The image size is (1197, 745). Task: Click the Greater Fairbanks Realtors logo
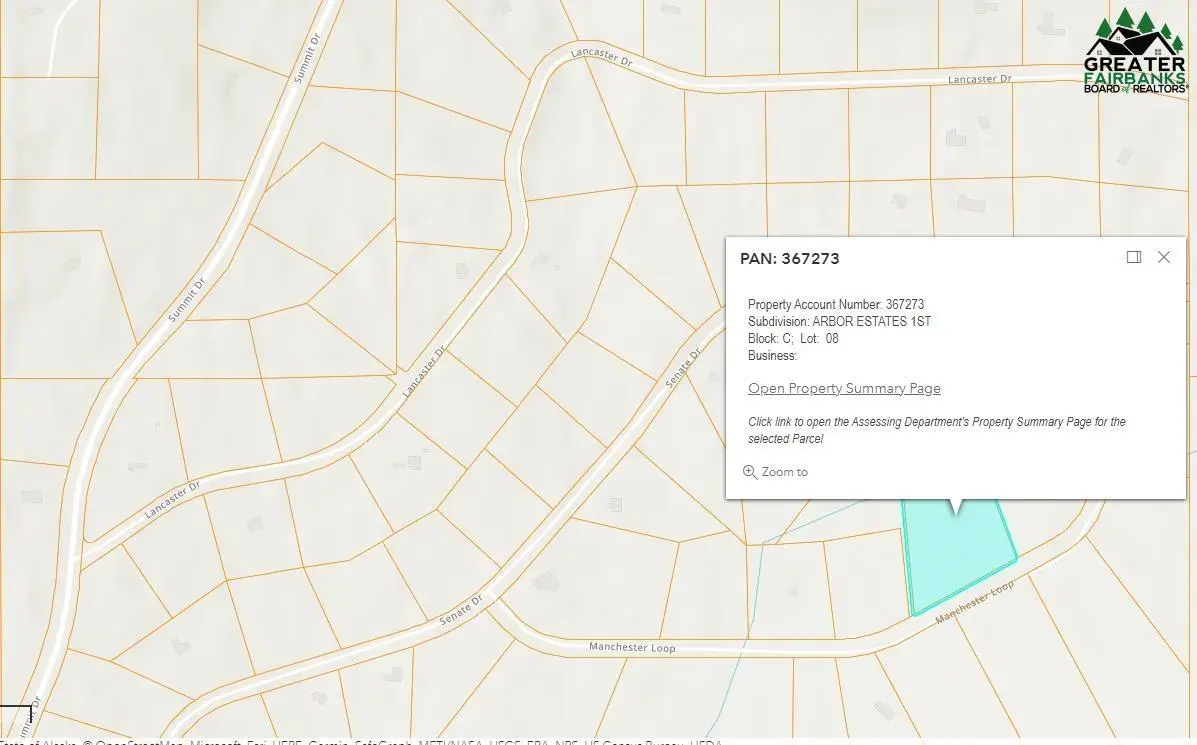pos(1134,52)
